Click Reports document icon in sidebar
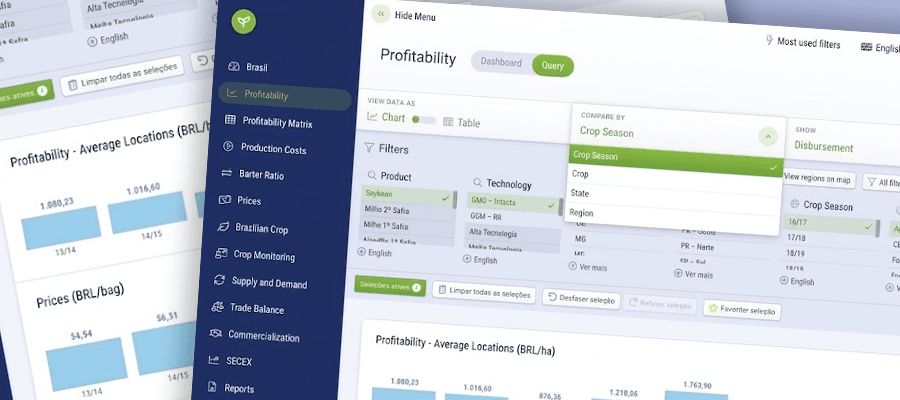Viewport: 900px width, 400px height. click(212, 387)
